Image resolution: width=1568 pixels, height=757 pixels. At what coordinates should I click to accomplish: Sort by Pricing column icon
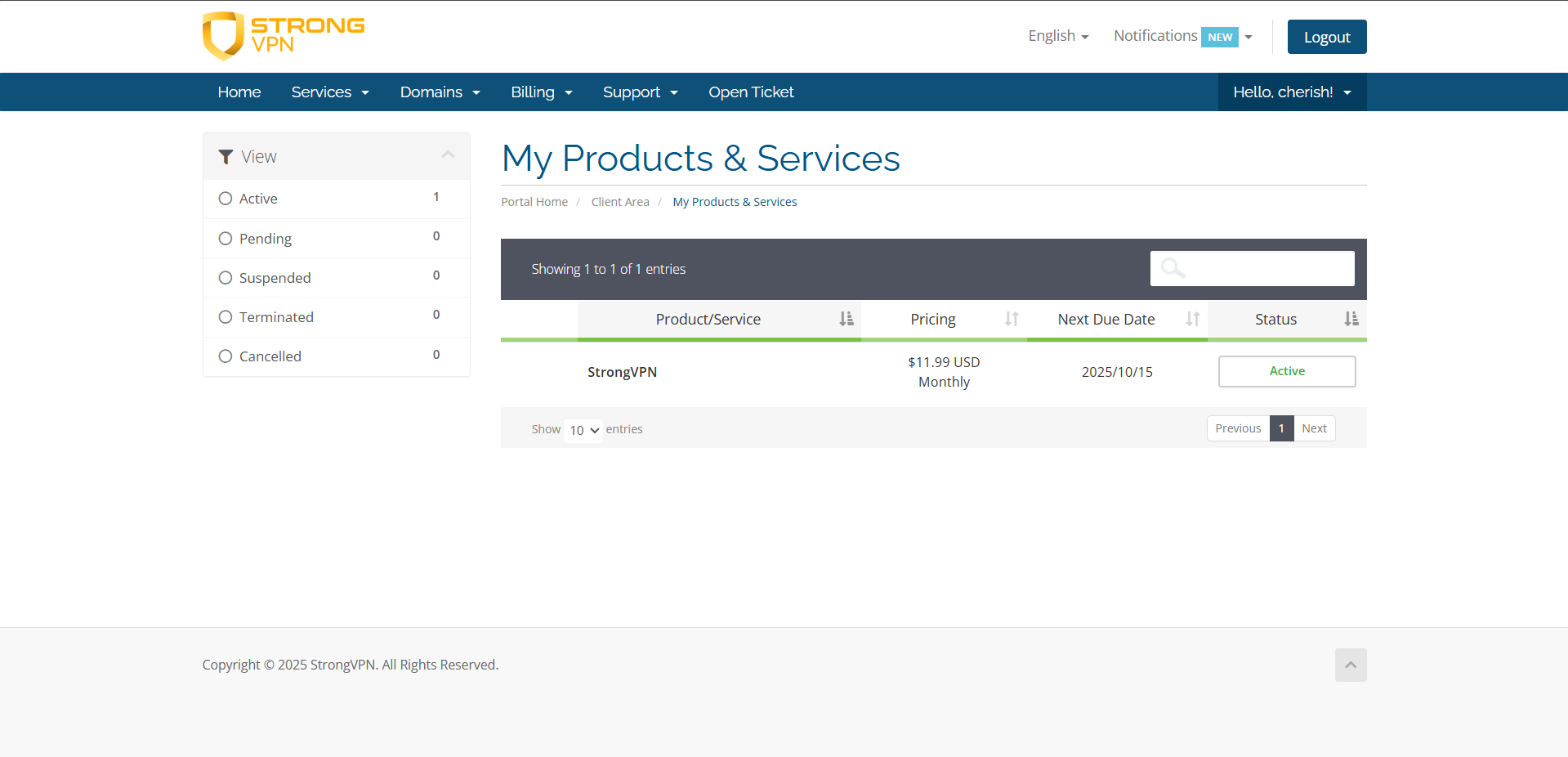click(x=1012, y=319)
